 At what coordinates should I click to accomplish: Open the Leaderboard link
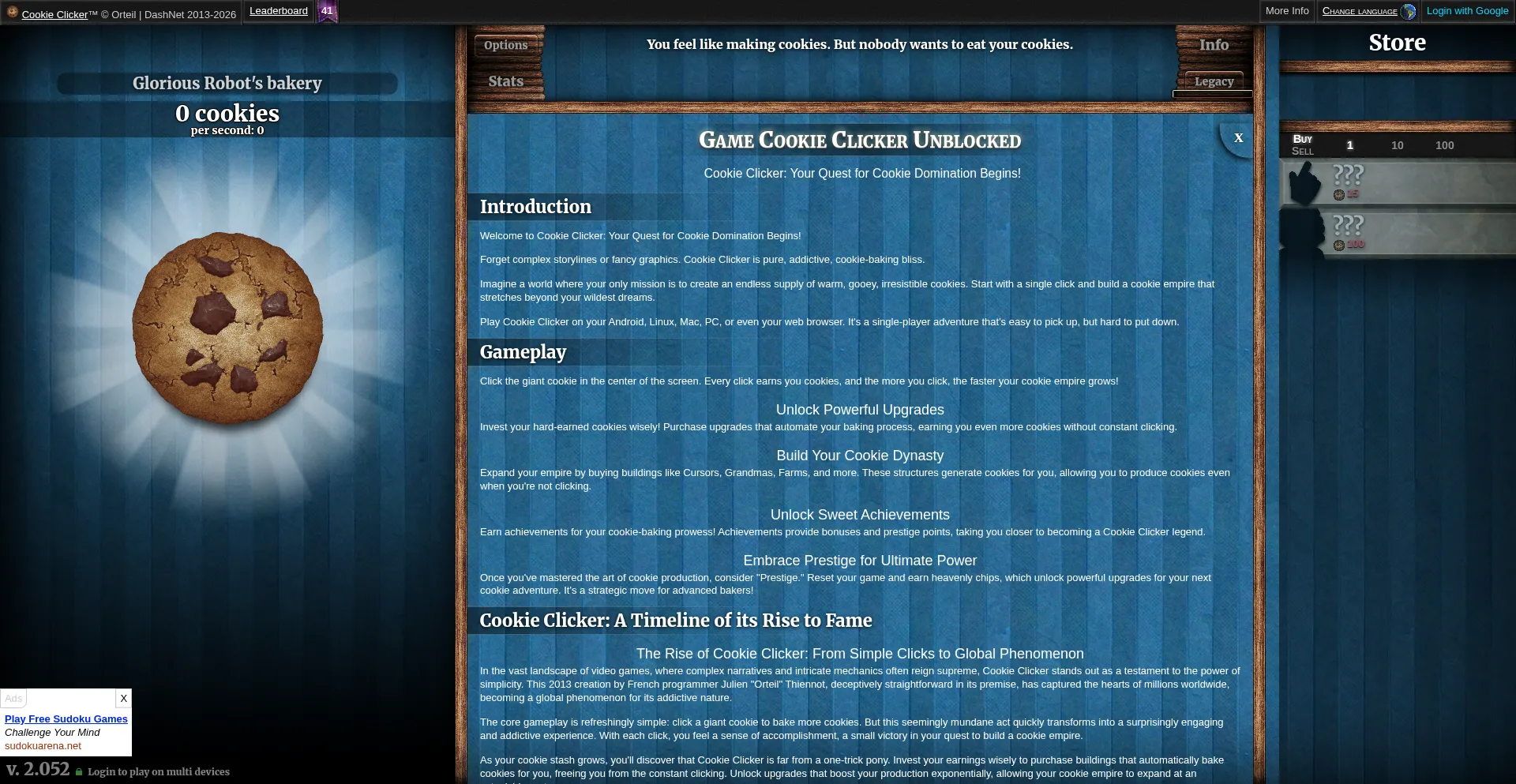click(279, 11)
